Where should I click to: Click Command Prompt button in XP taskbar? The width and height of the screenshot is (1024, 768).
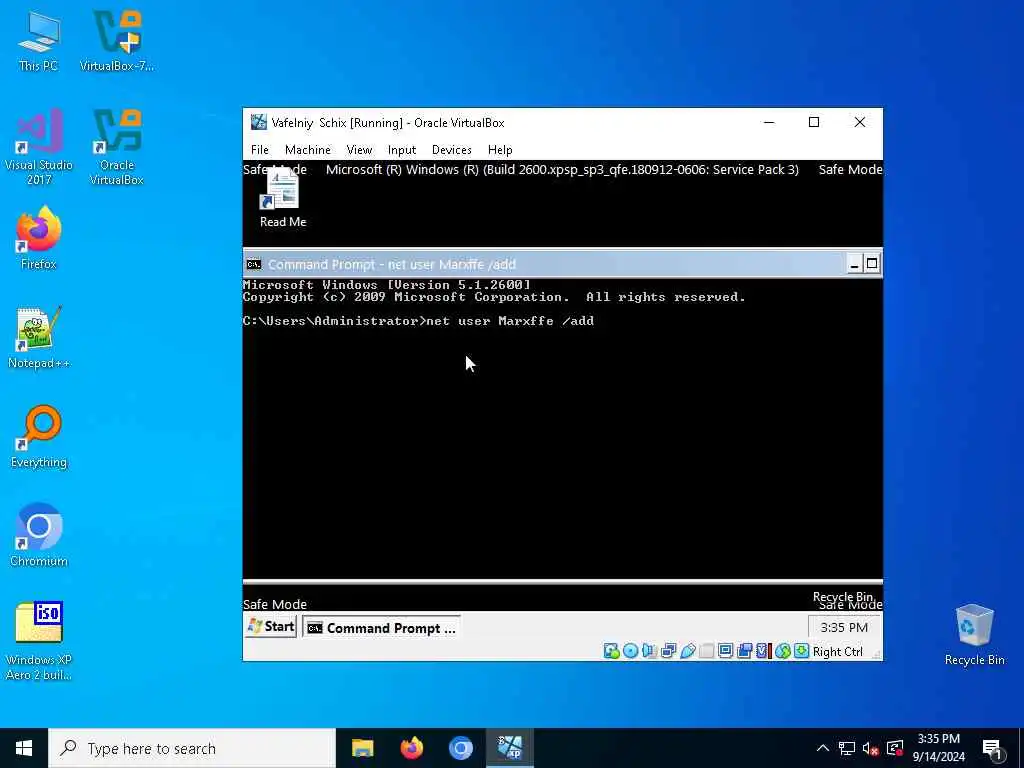(x=382, y=628)
